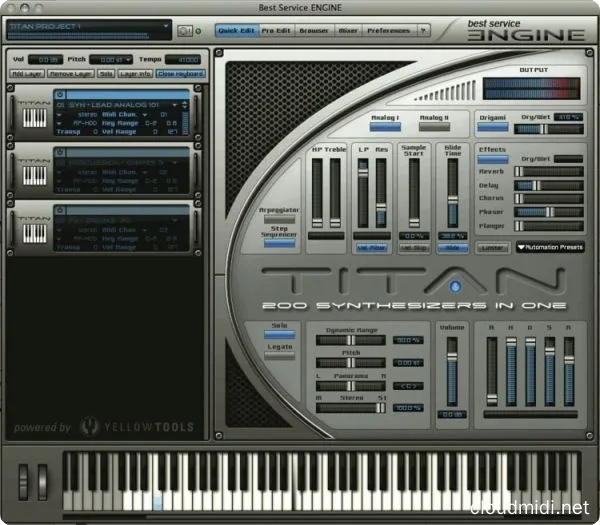Click the blue orb below TITAN logo

point(455,288)
